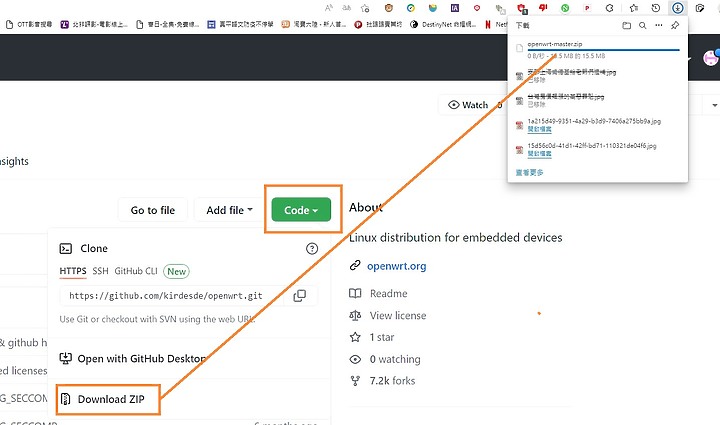Click openwrt-master.zip download progress bar
Image resolution: width=720 pixels, height=425 pixels.
point(603,50)
